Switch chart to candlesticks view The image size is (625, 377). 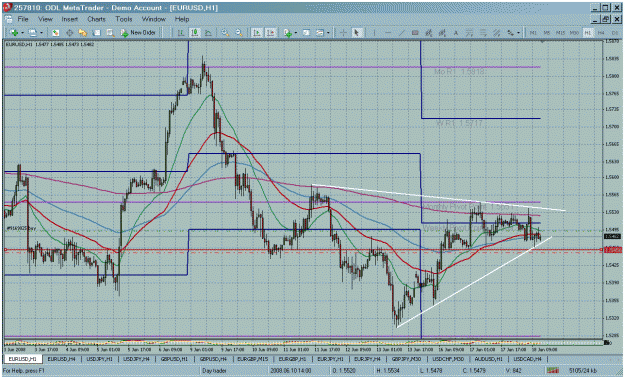[195, 33]
